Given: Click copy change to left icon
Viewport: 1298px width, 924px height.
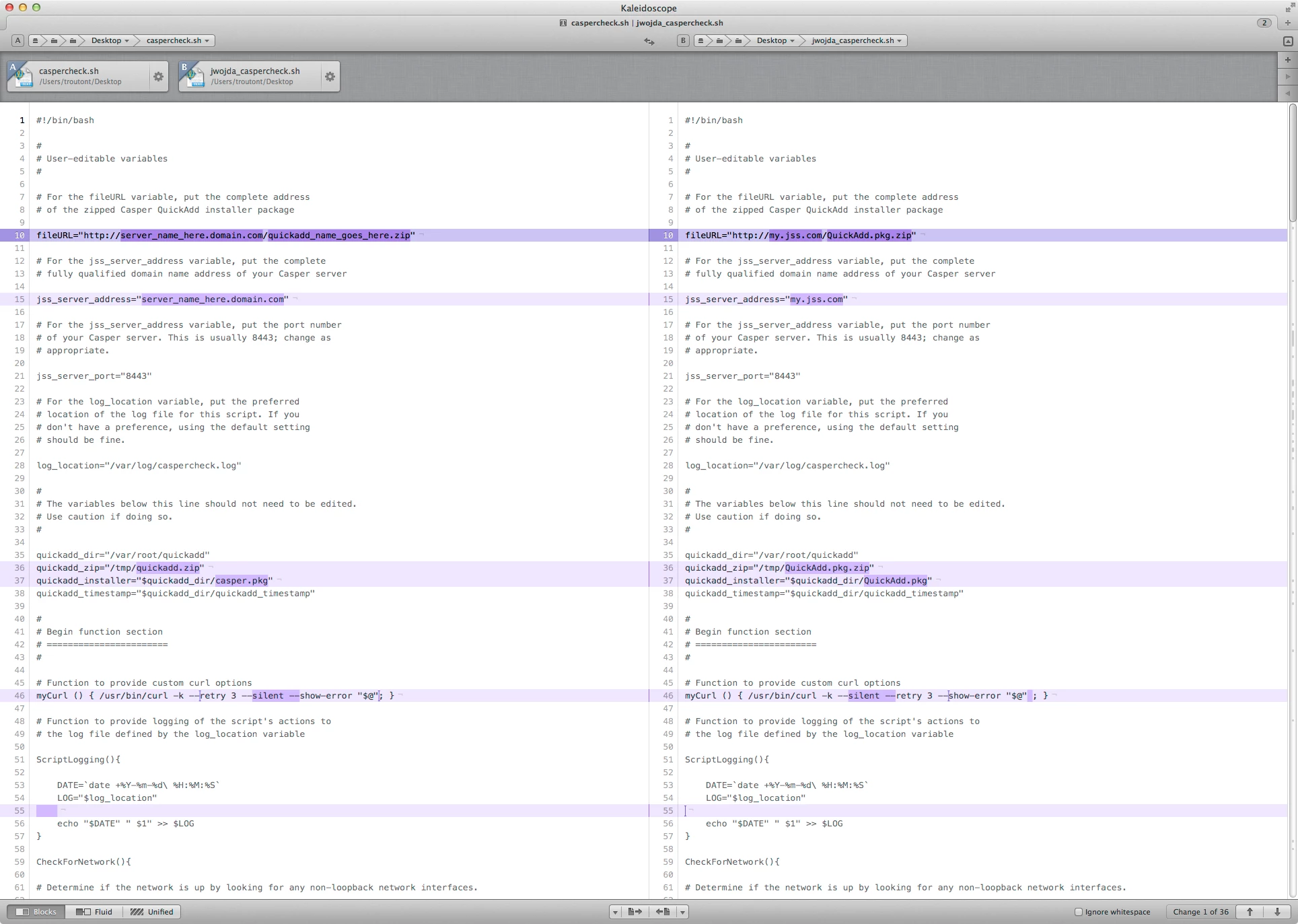Looking at the screenshot, I should [663, 912].
